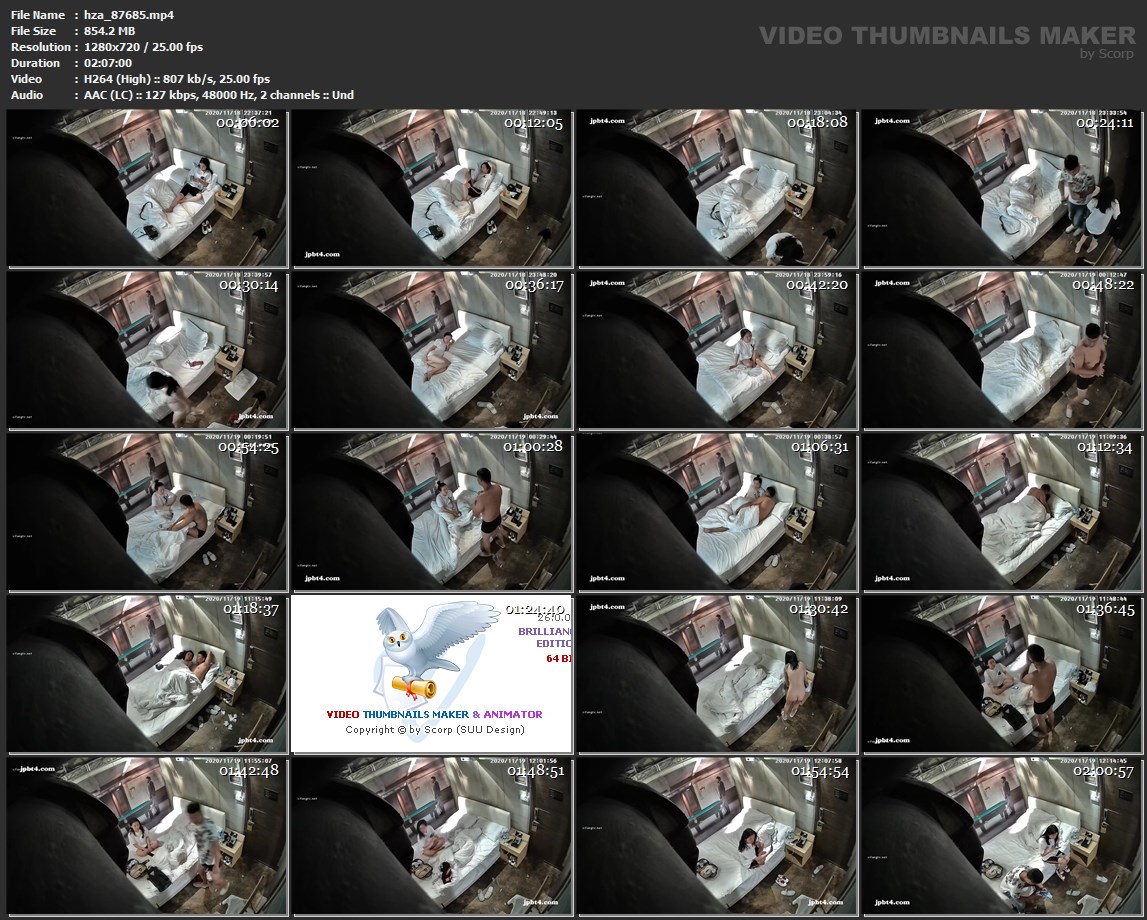Click the file name hza_87685.mp4

tap(129, 15)
